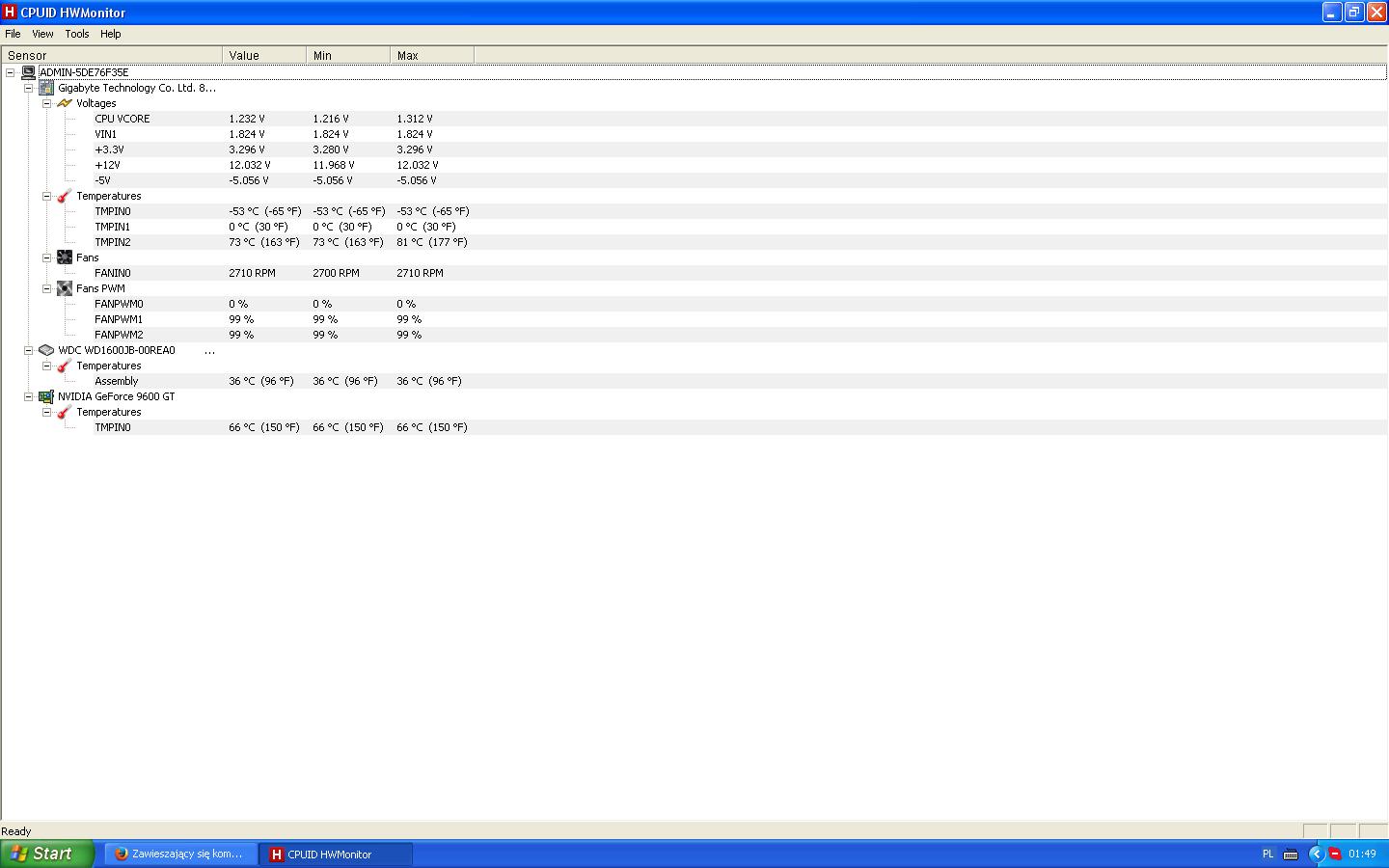Click the keyboard icon in system tray
The height and width of the screenshot is (868, 1389).
(1291, 854)
